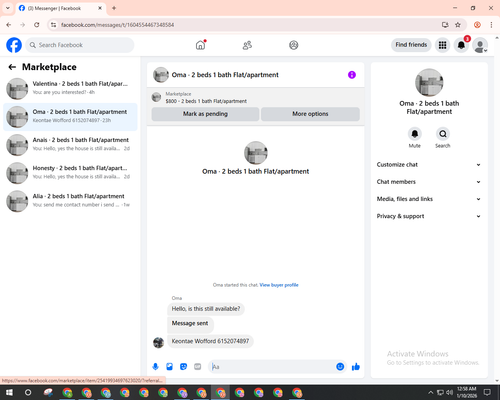Click Oma's profile picture in right panel

click(429, 83)
